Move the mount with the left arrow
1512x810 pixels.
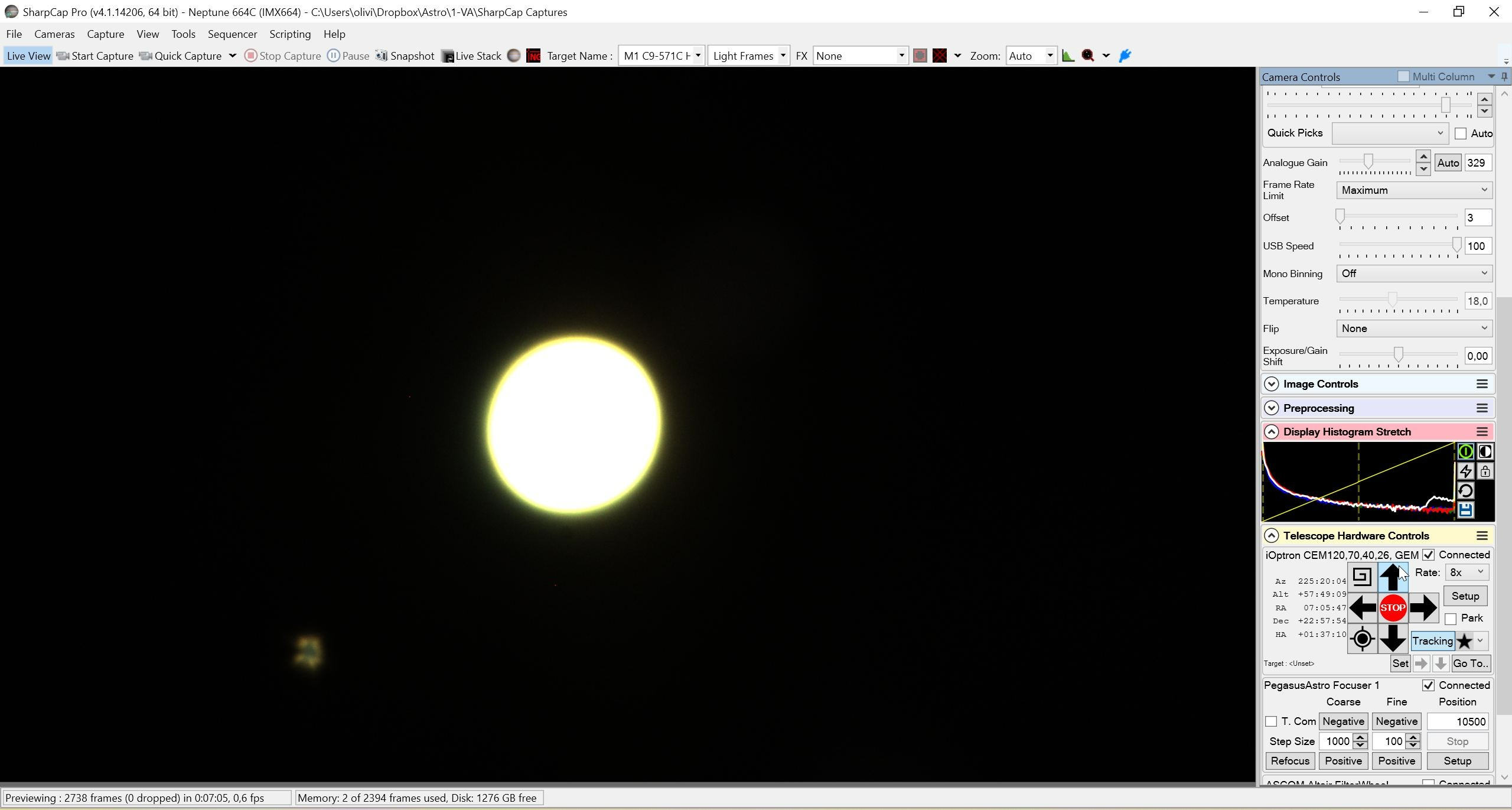(x=1363, y=607)
